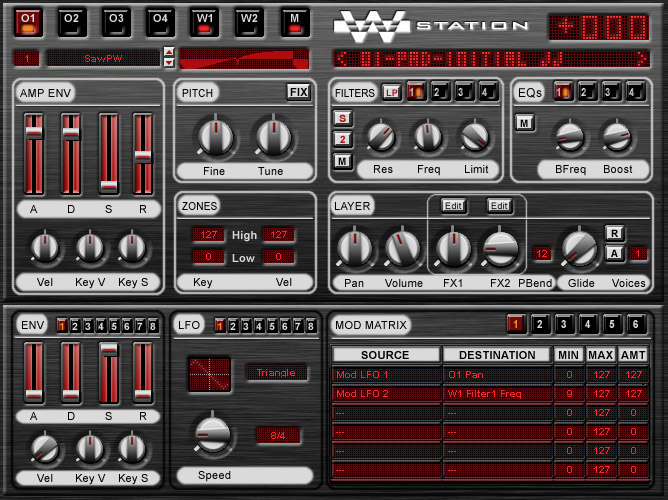Click the PBend value 12

point(542,254)
